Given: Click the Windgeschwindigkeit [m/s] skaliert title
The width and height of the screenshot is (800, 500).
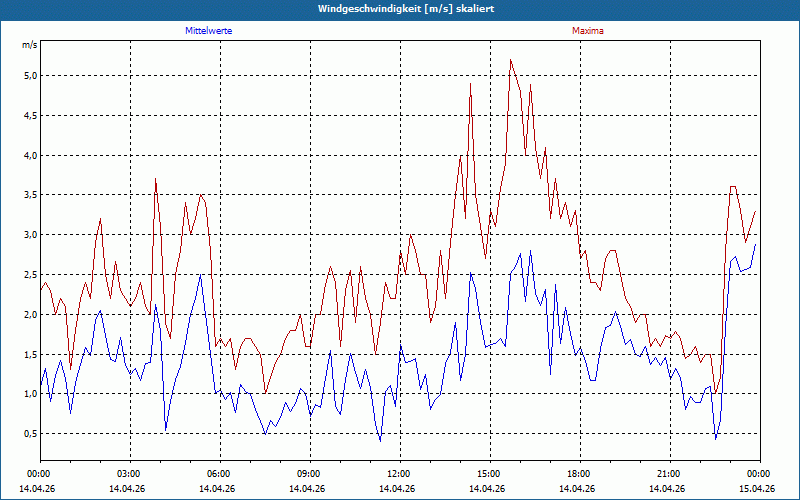Looking at the screenshot, I should tap(406, 9).
